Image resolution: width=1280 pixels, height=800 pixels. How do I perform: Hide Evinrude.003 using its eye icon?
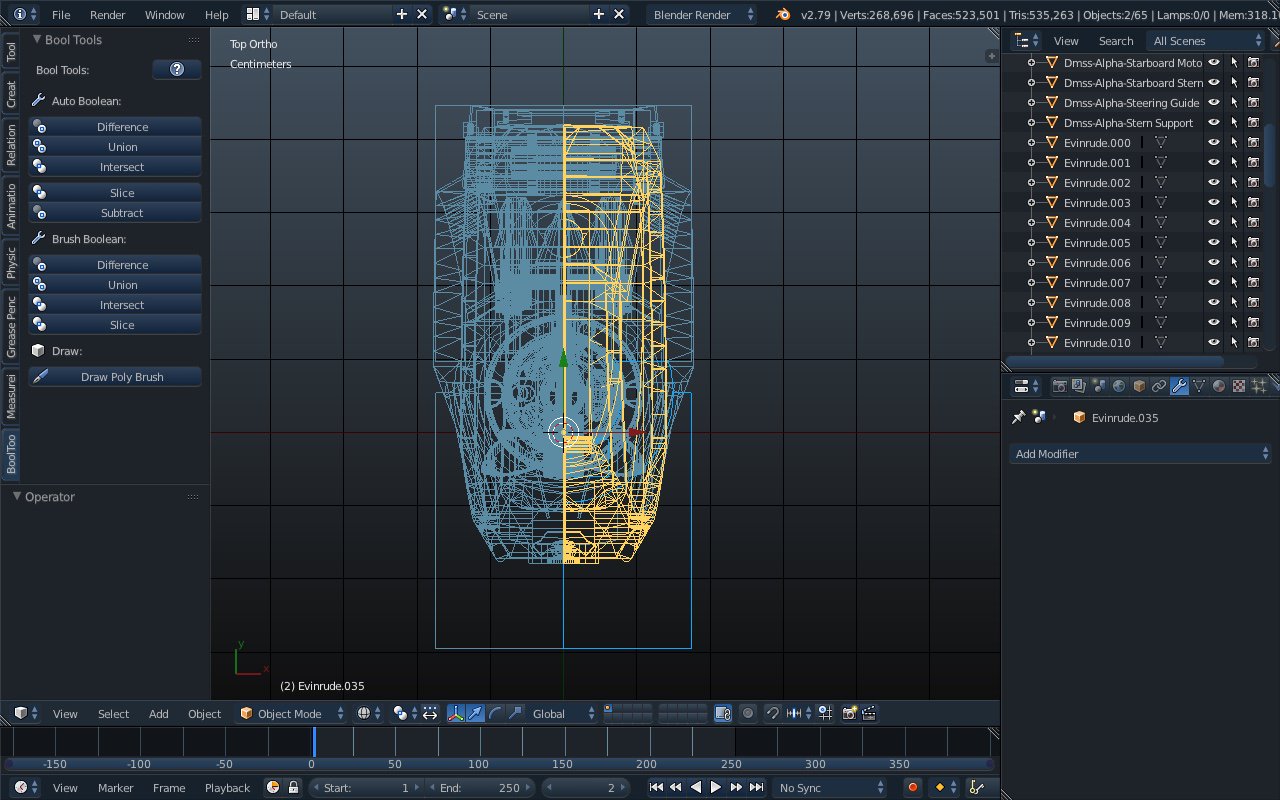point(1214,203)
